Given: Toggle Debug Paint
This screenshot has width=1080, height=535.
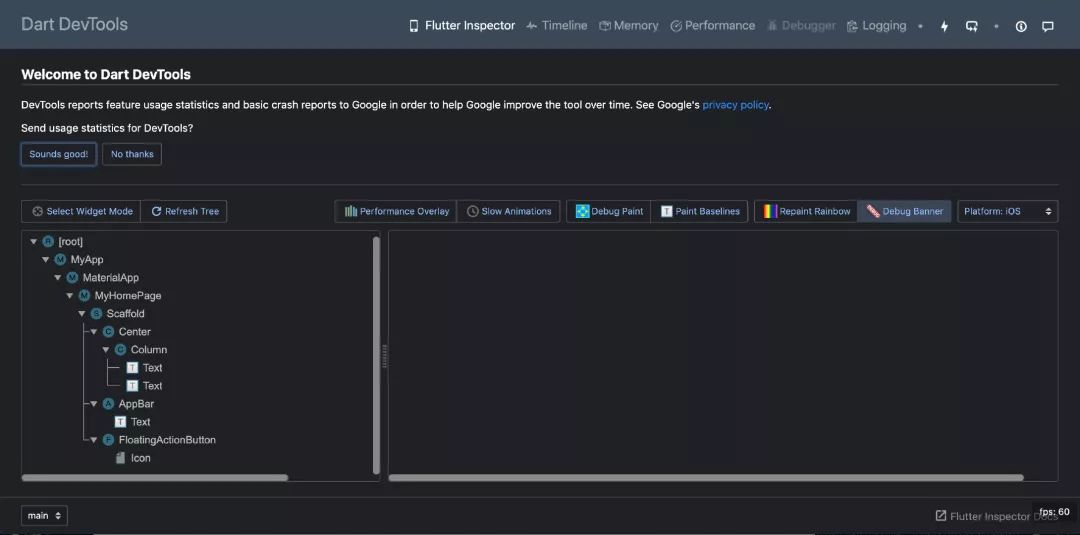Looking at the screenshot, I should (x=609, y=211).
